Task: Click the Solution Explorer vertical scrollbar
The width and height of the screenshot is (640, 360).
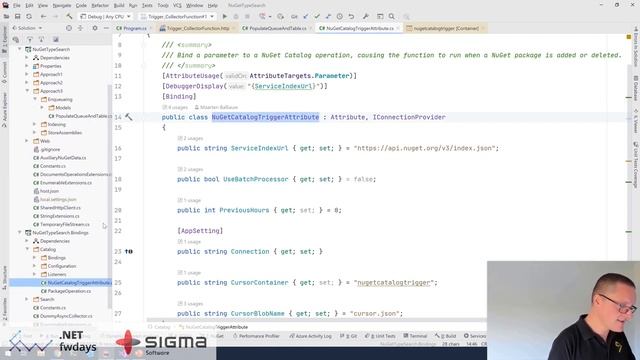Action: [109, 196]
